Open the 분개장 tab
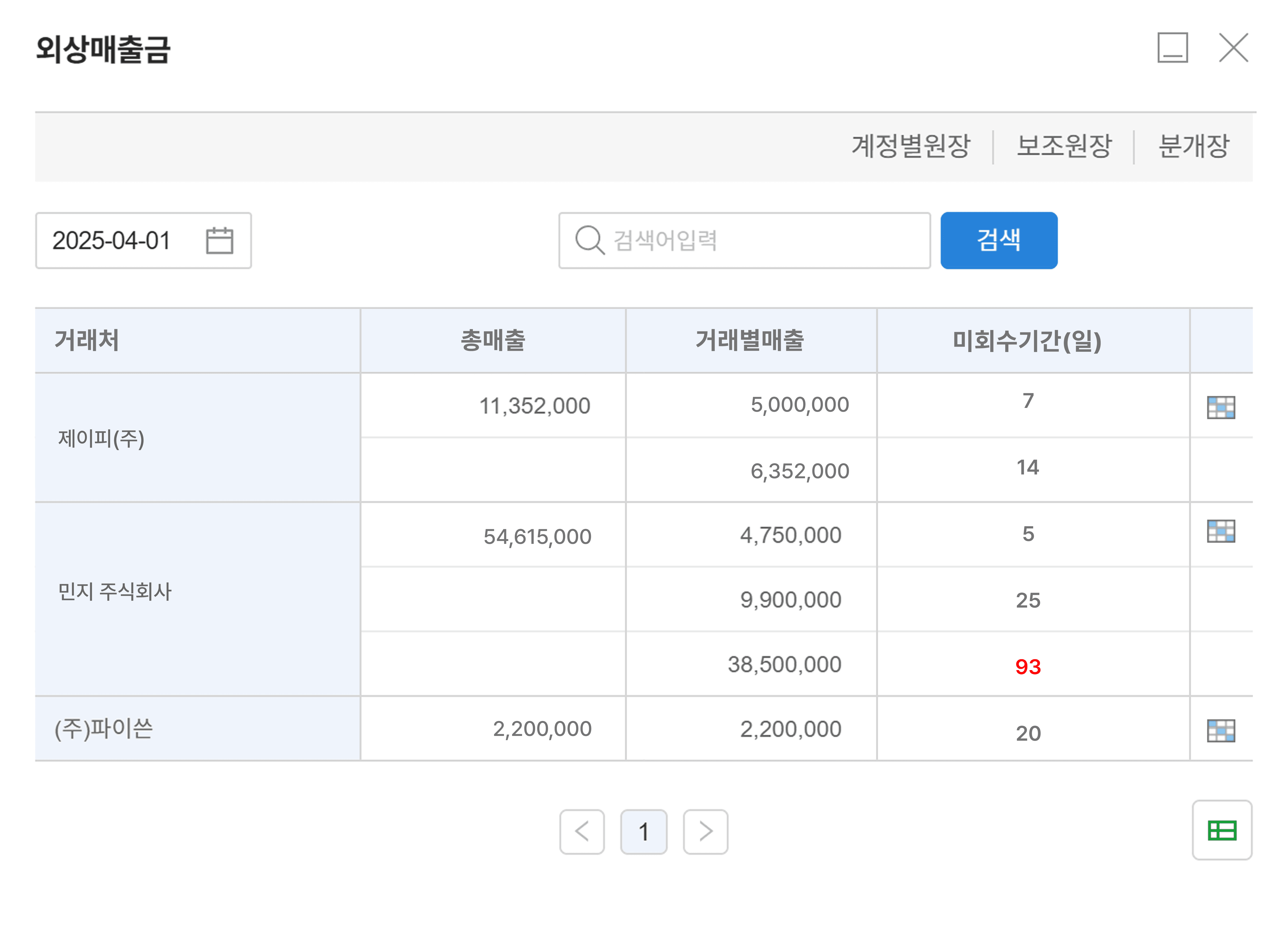Image resolution: width=1288 pixels, height=928 pixels. [x=1193, y=146]
